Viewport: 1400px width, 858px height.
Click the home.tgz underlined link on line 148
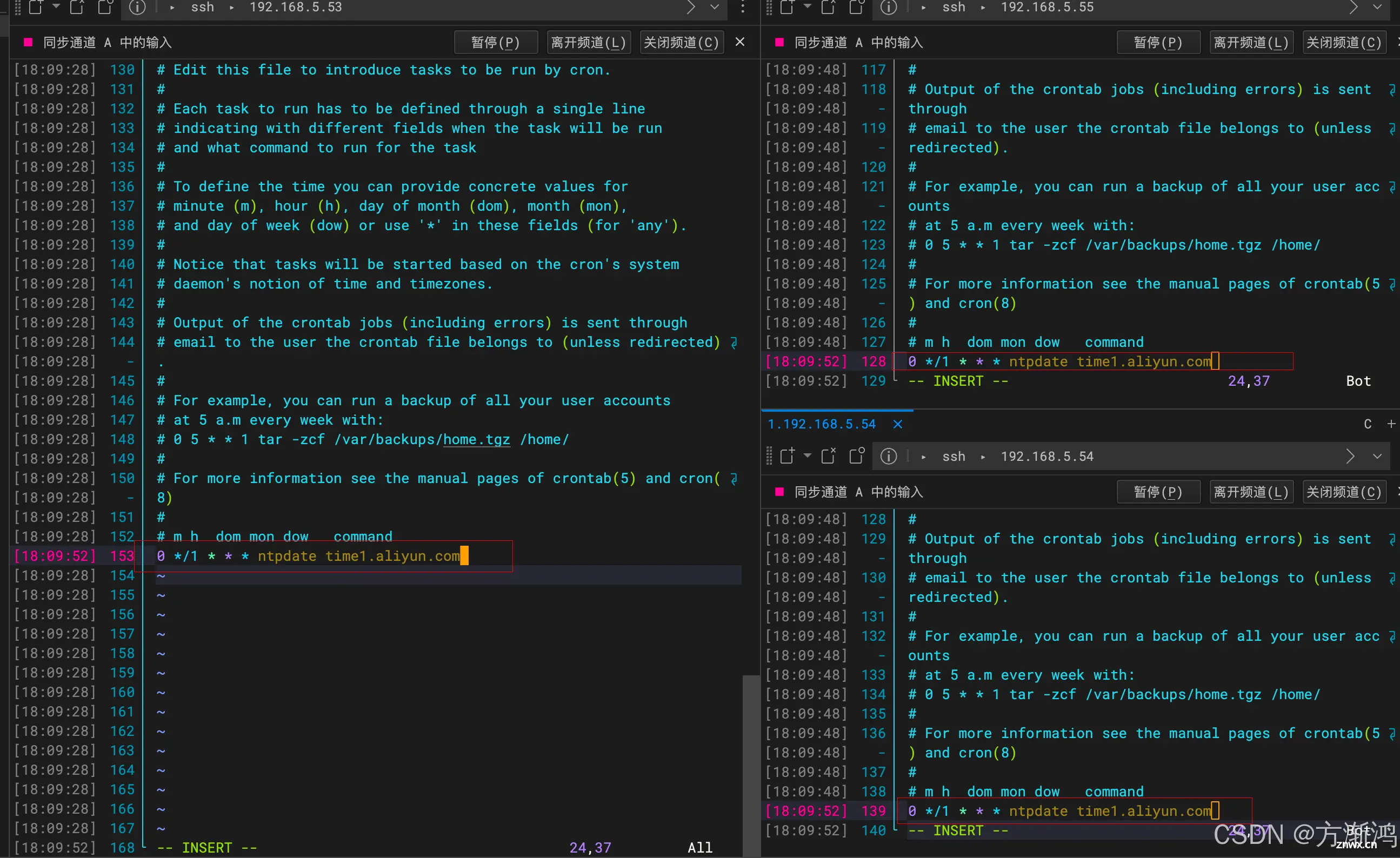[476, 439]
